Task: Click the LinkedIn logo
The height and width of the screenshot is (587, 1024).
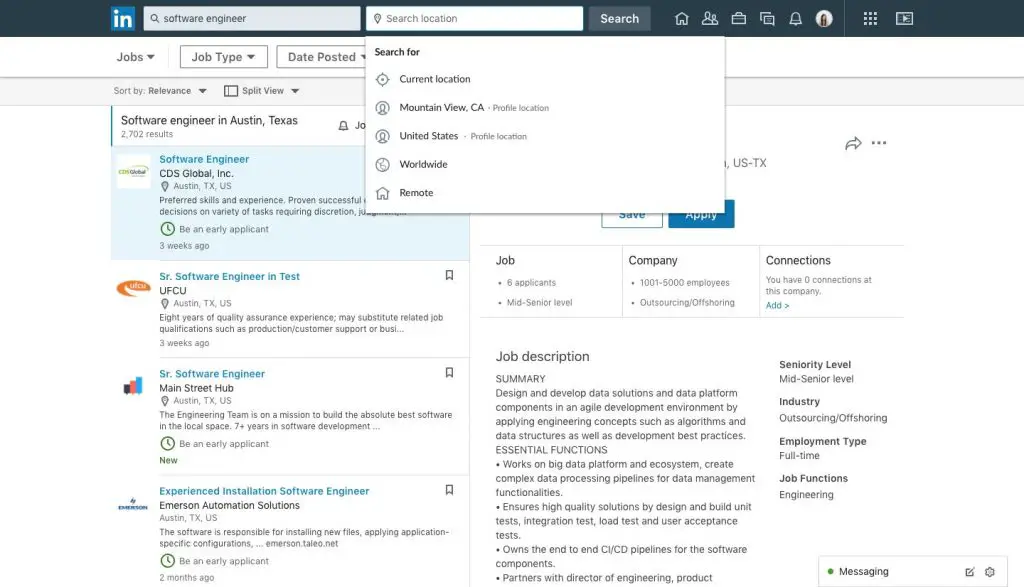Action: 123,18
